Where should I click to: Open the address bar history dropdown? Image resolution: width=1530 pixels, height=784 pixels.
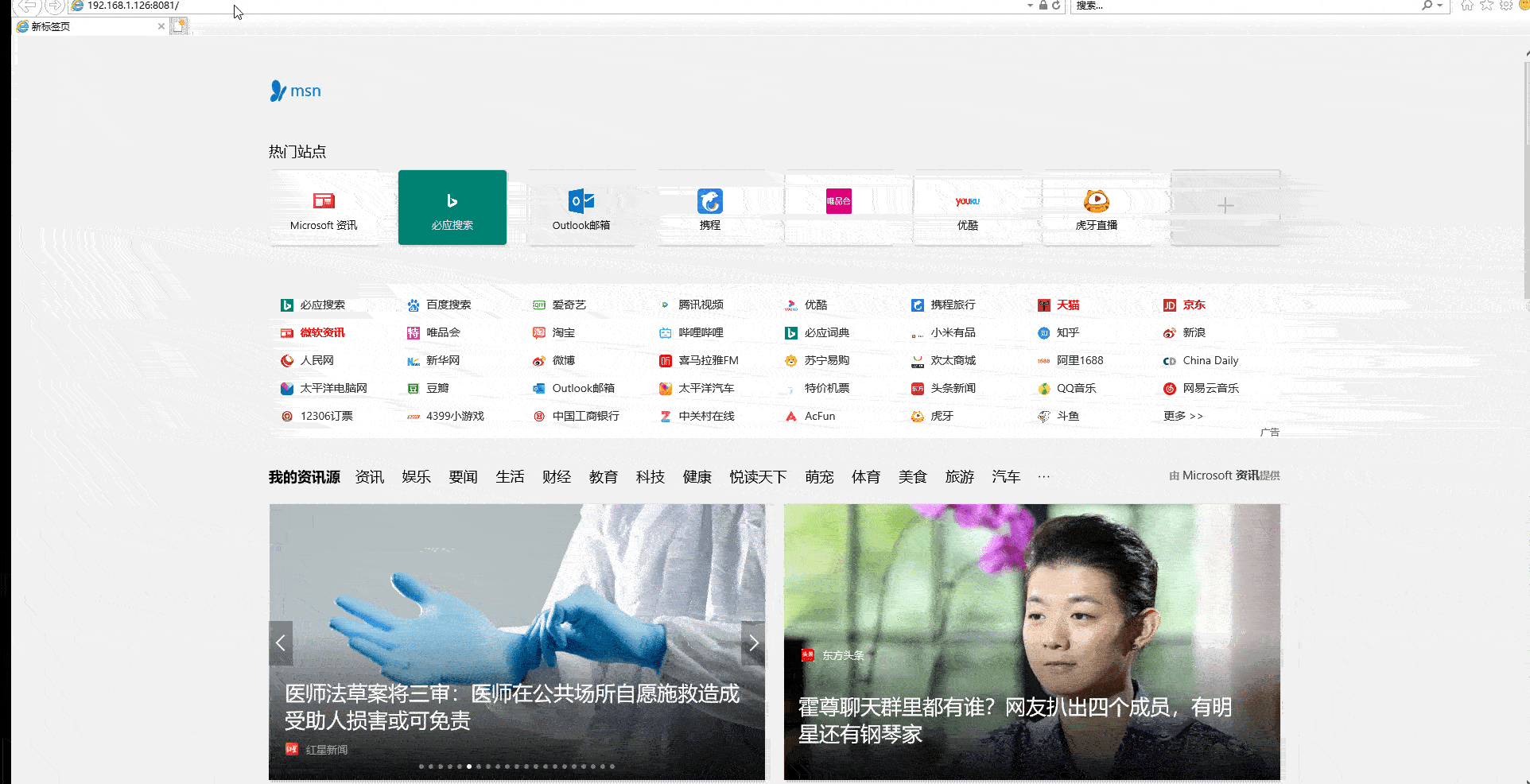[x=1029, y=6]
